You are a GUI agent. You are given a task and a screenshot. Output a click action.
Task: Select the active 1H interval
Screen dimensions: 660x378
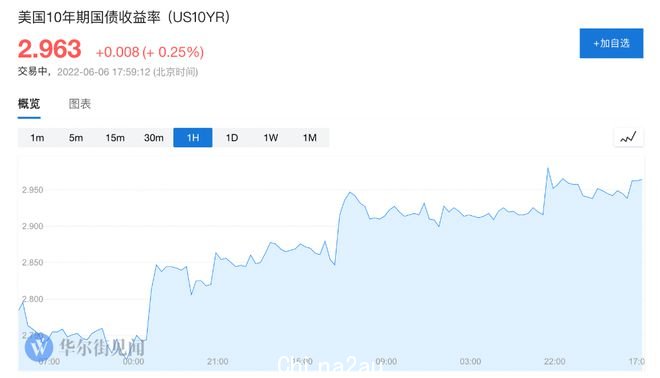pos(193,138)
